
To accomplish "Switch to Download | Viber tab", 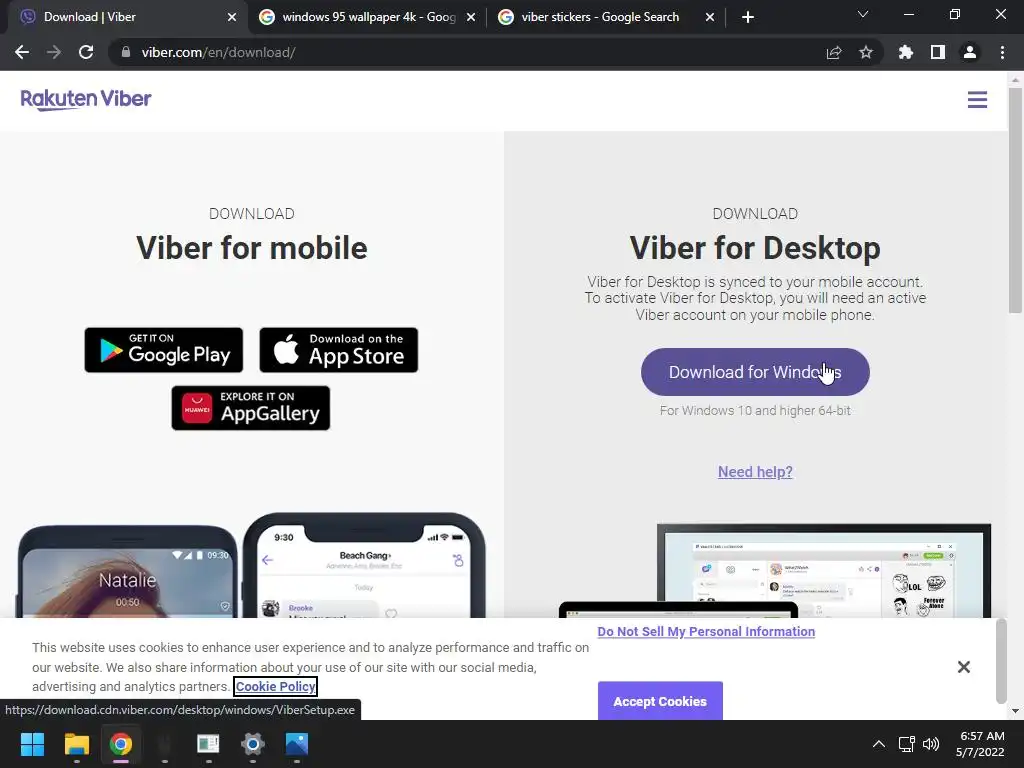I will click(124, 17).
